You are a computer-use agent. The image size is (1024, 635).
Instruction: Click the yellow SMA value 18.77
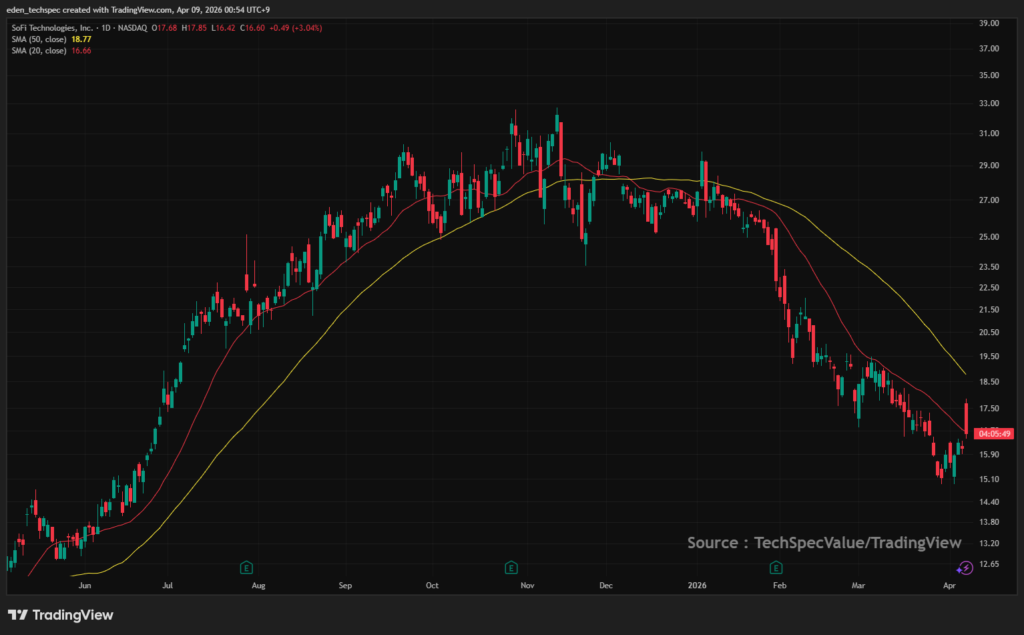(x=82, y=38)
